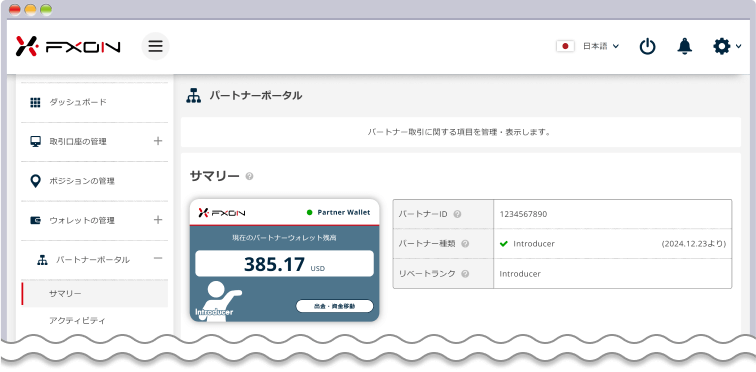This screenshot has height=372, width=756.
Task: Toggle the hamburger menu button
Action: (155, 46)
